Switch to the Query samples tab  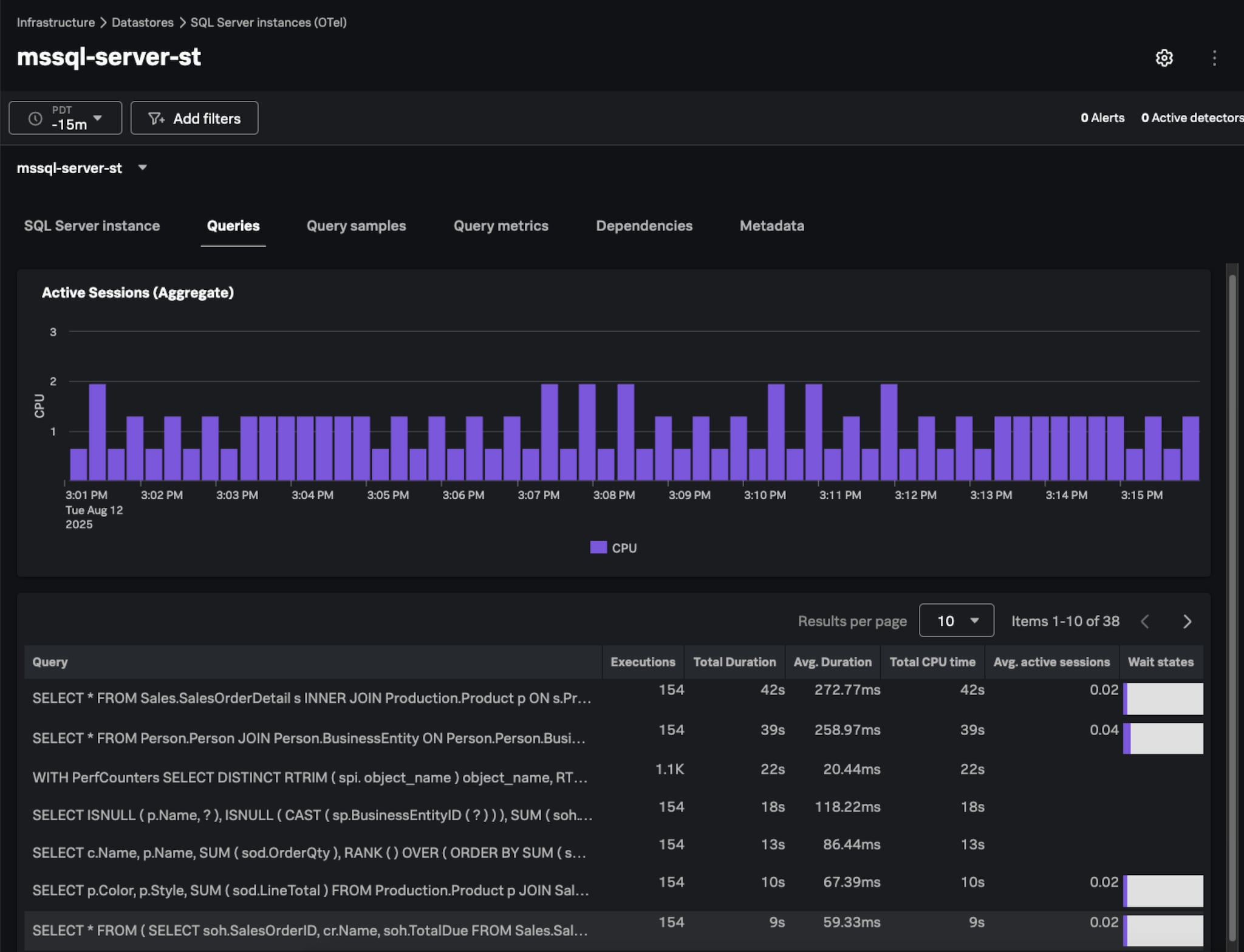coord(356,226)
